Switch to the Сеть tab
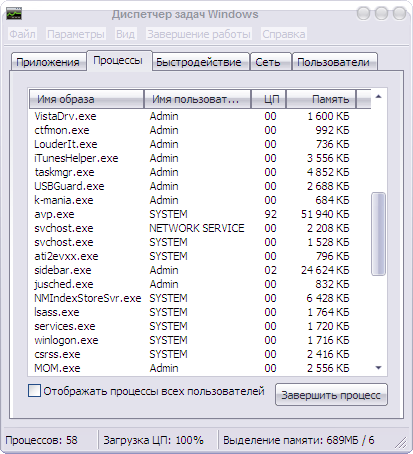 (x=270, y=62)
